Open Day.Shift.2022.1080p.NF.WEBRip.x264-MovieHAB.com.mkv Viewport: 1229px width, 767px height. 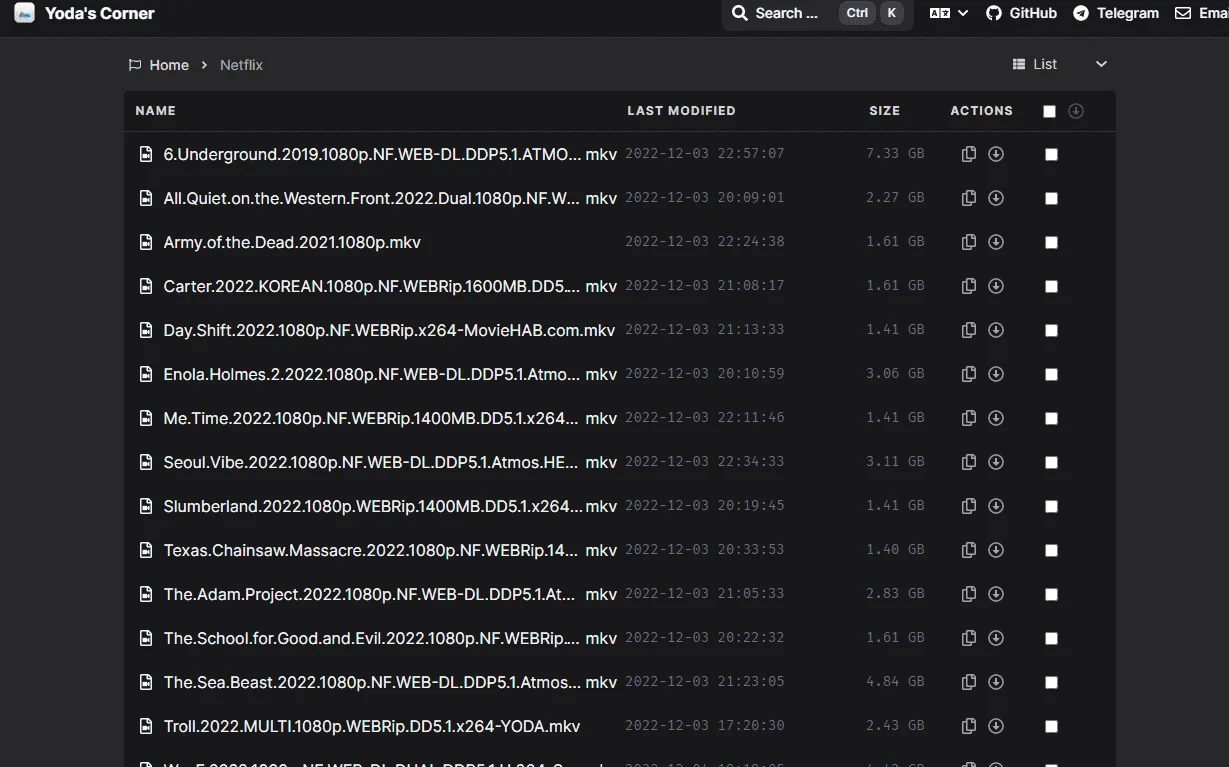389,330
